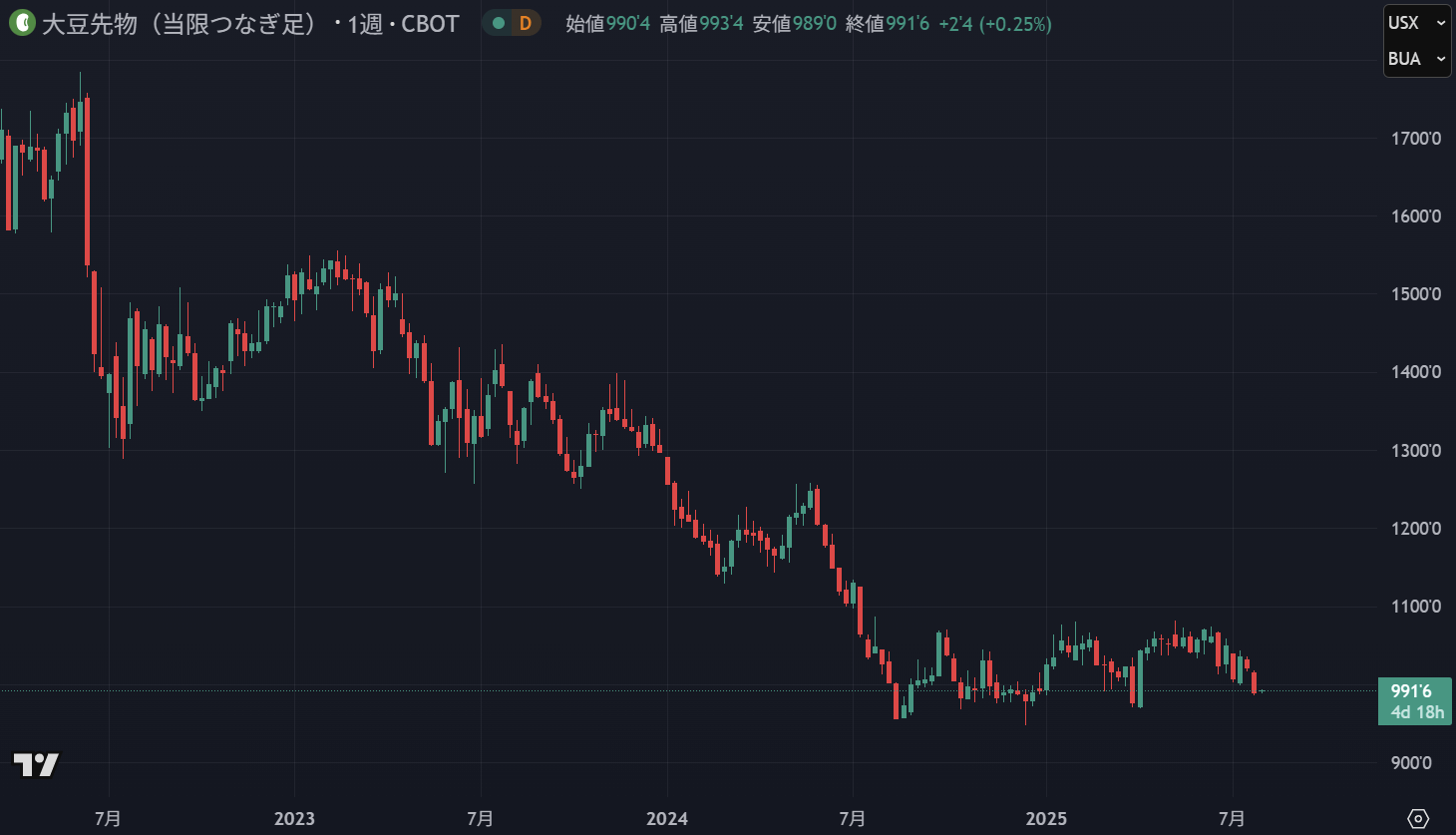Click the 高値 993'4 high value
The image size is (1456, 835).
click(x=701, y=24)
